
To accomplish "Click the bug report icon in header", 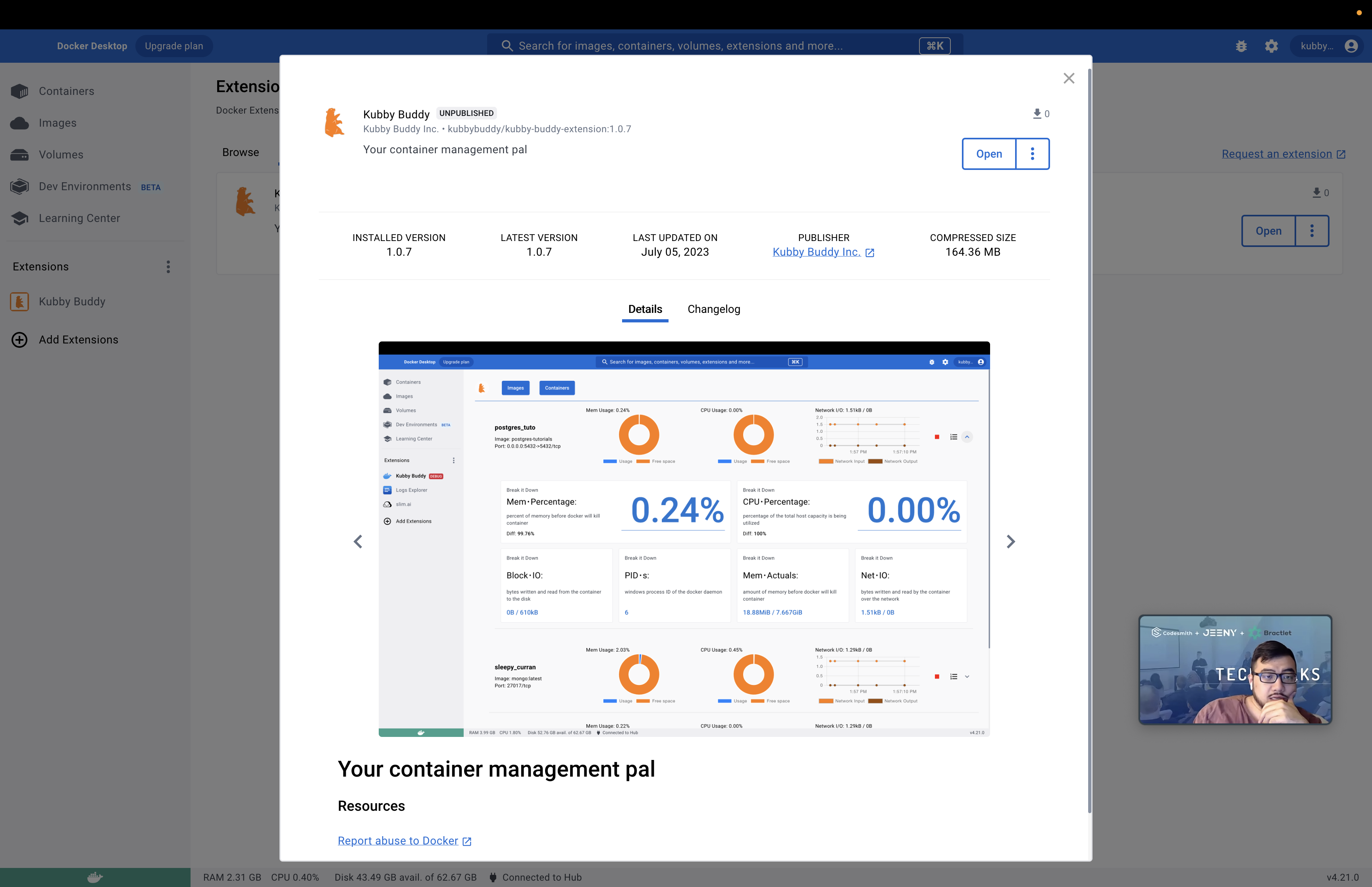I will [x=1241, y=46].
